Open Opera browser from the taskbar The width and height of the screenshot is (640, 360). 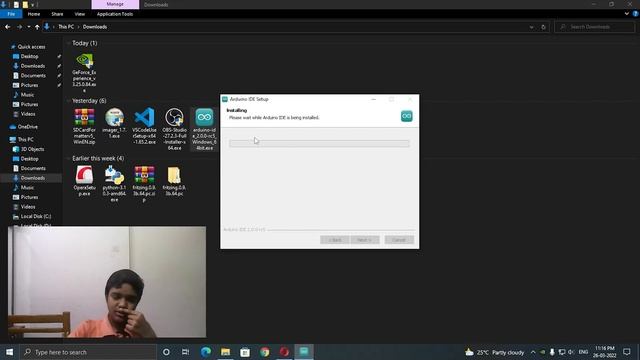pos(284,352)
